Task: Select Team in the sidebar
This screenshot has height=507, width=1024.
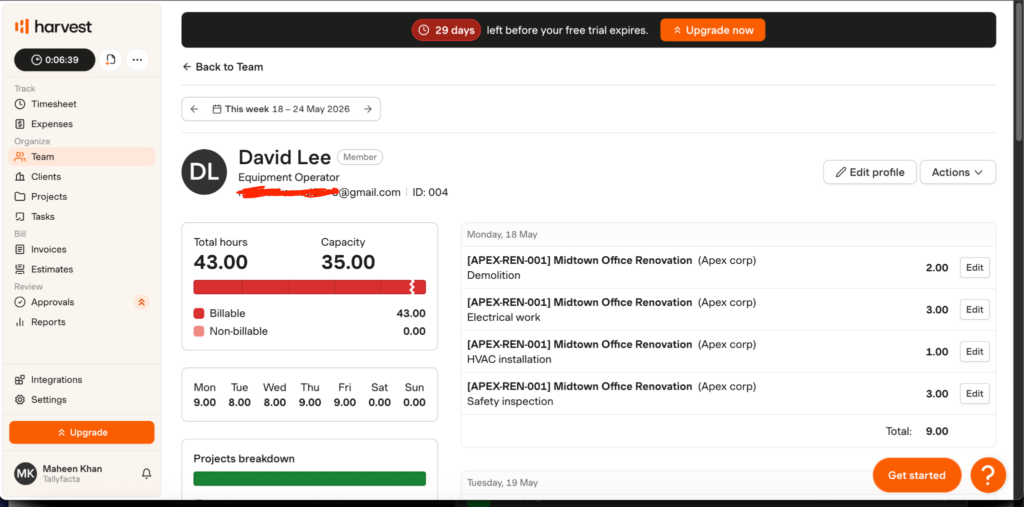Action: pos(82,157)
